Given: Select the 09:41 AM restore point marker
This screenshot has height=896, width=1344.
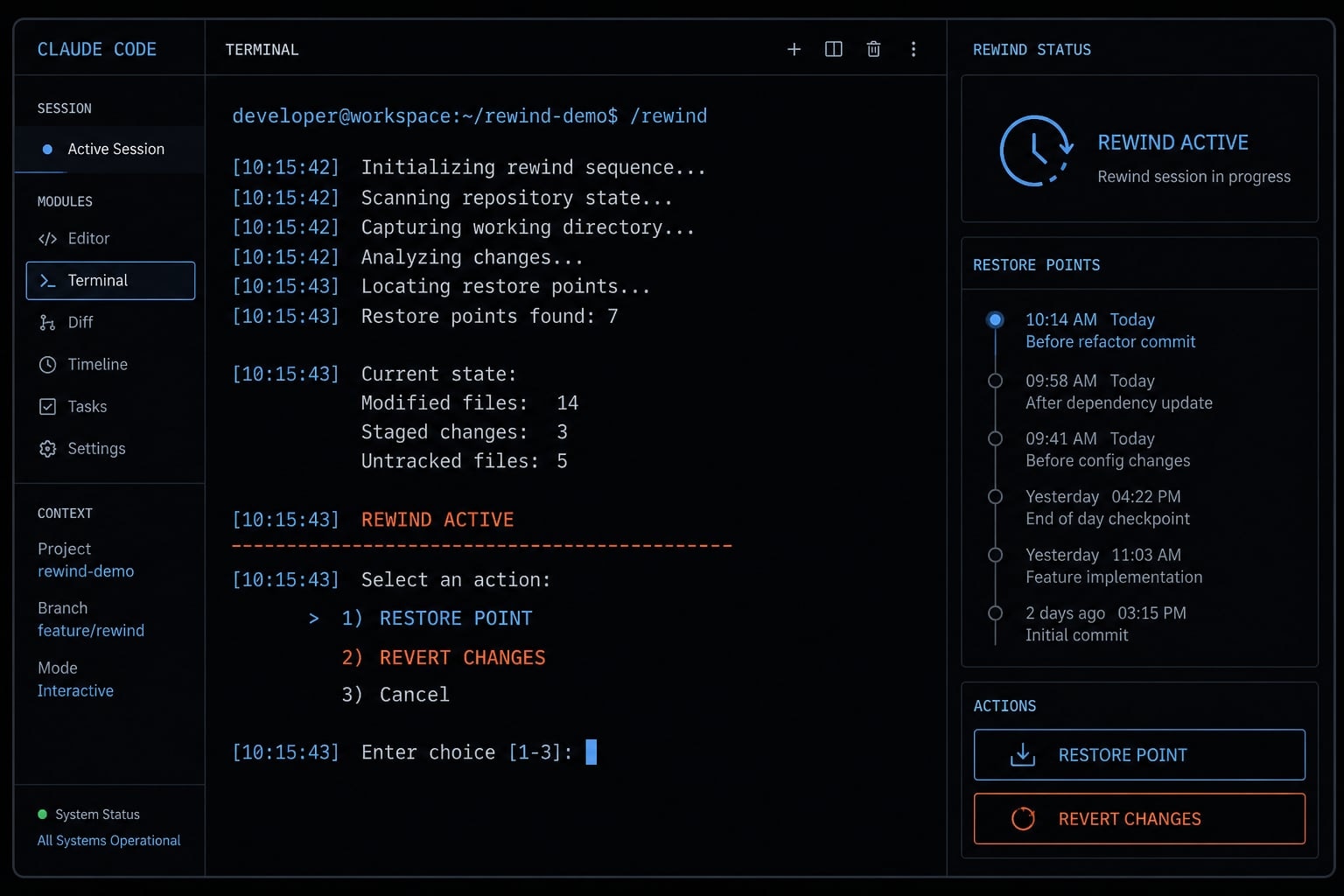Looking at the screenshot, I should pyautogui.click(x=995, y=438).
